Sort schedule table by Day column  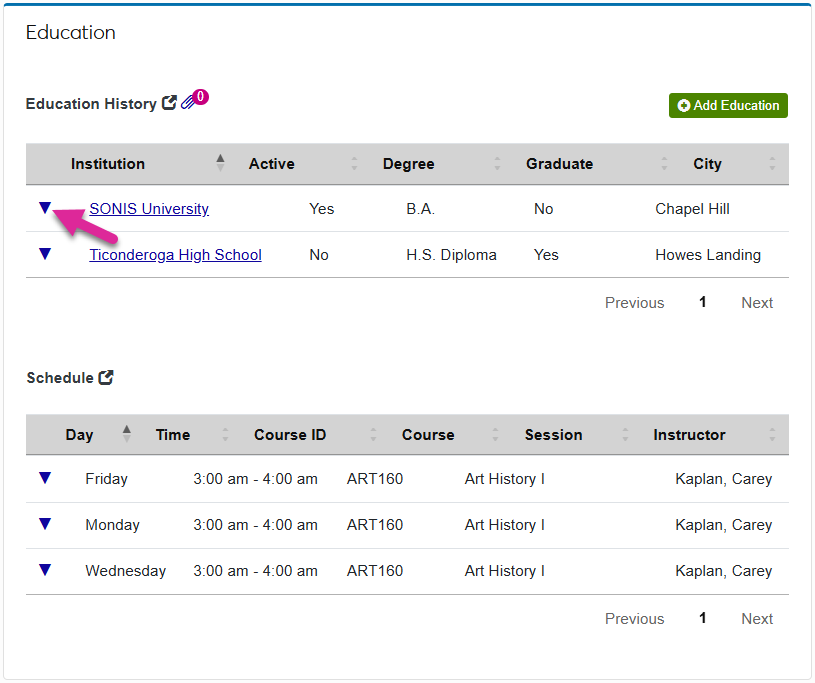80,435
